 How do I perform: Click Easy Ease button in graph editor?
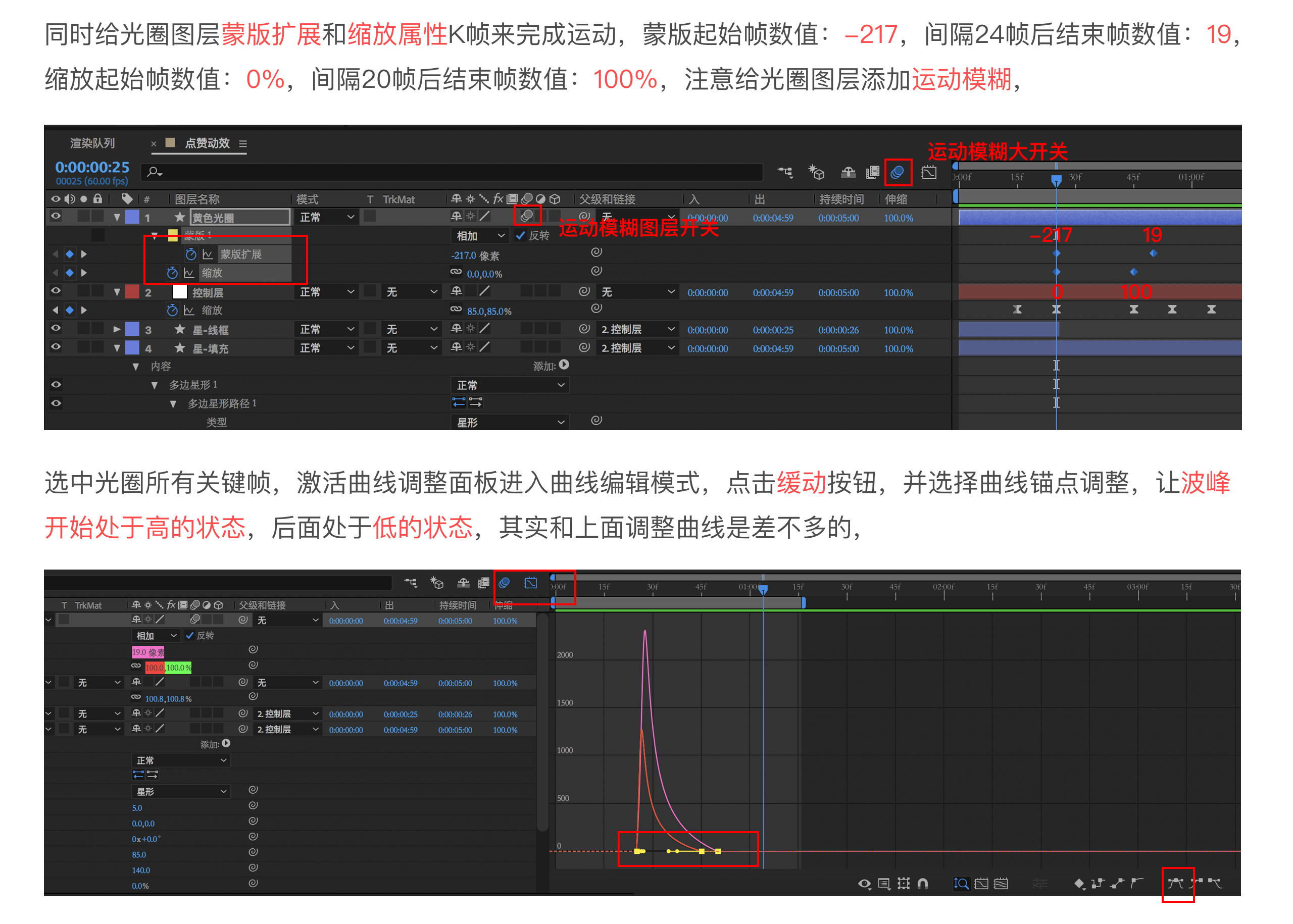(1175, 884)
